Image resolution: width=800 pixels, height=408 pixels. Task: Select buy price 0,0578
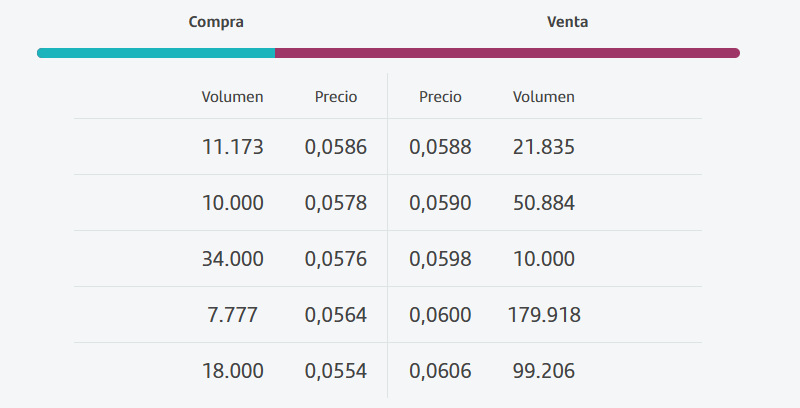pyautogui.click(x=336, y=203)
